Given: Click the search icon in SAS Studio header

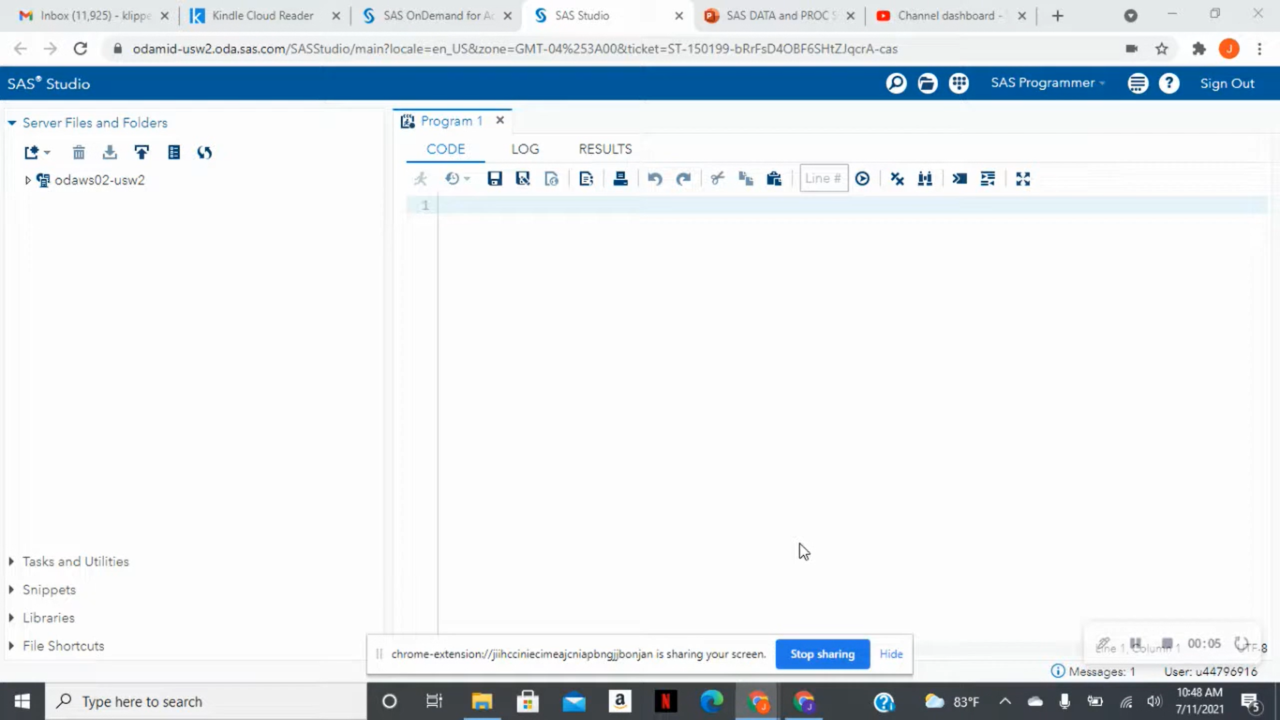Looking at the screenshot, I should click(896, 84).
